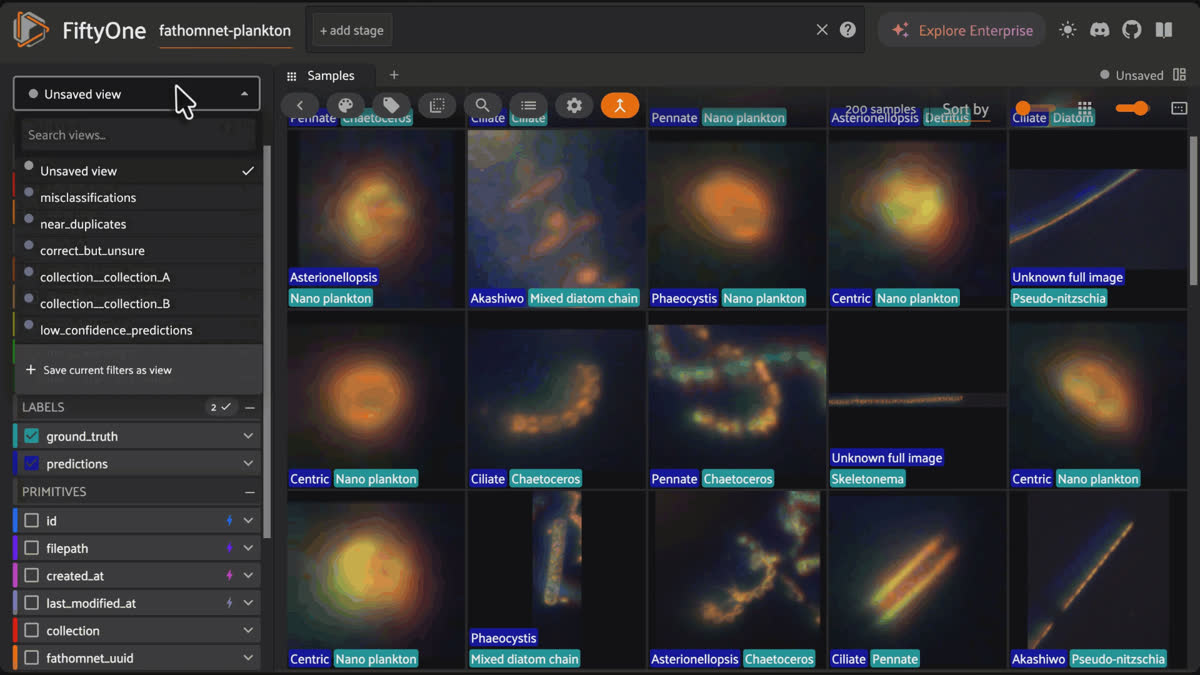The width and height of the screenshot is (1200, 675).
Task: Check the id field checkbox
Action: pyautogui.click(x=31, y=521)
